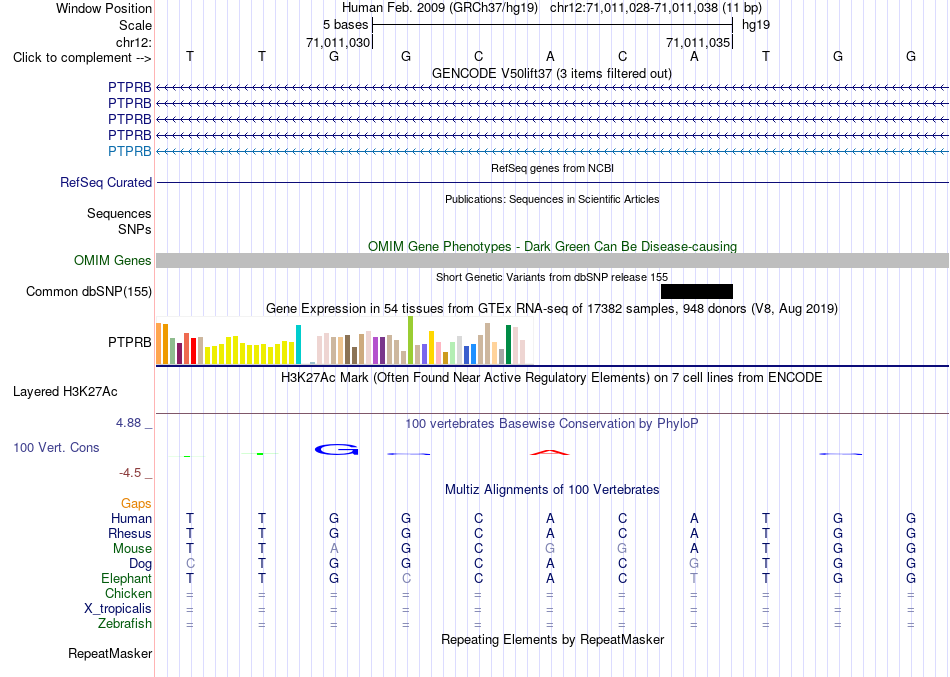Open the GTEx PTPRB expression bar chart
950x677 pixels.
click(344, 341)
